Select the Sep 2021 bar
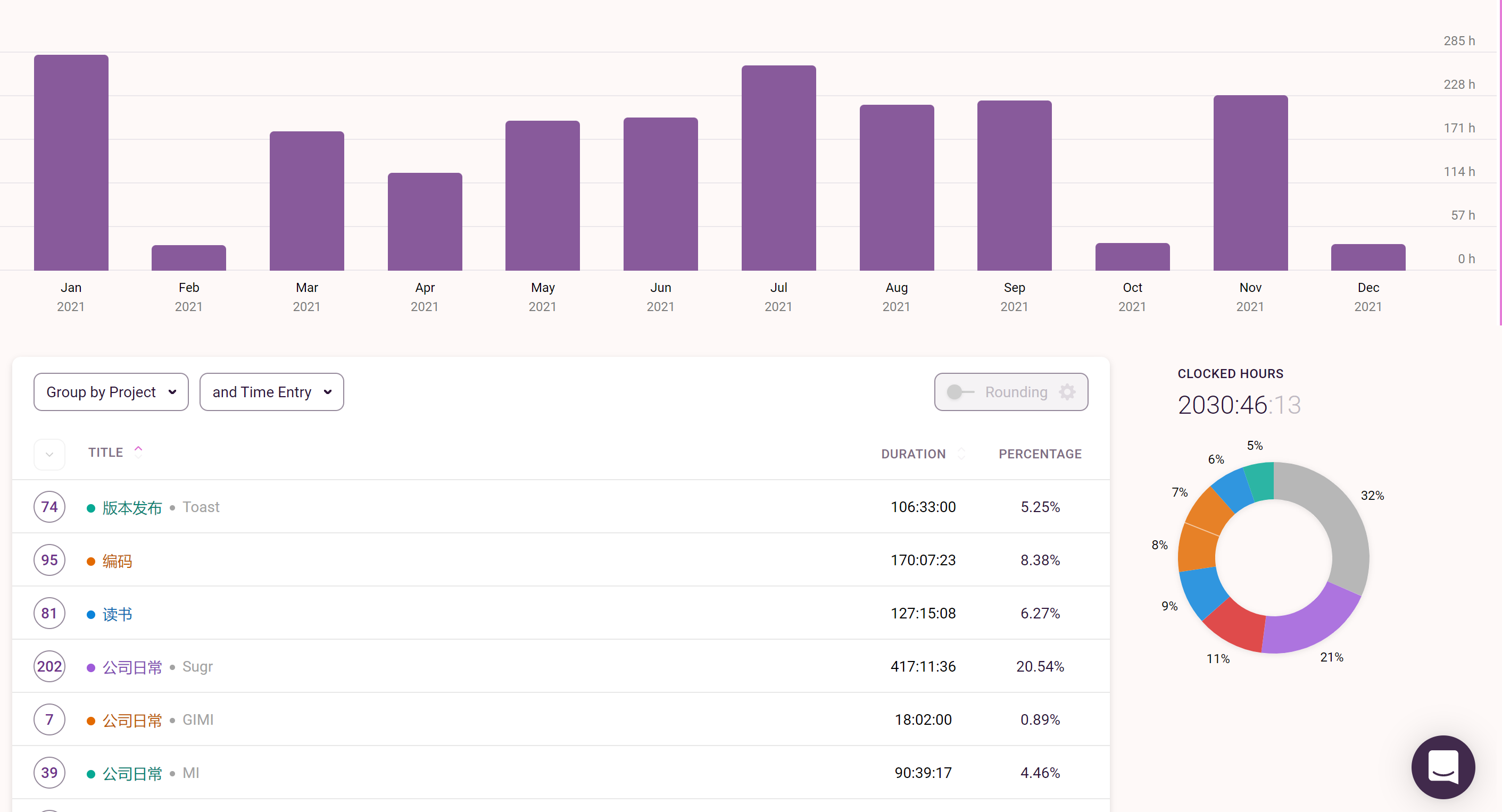 pyautogui.click(x=1015, y=186)
